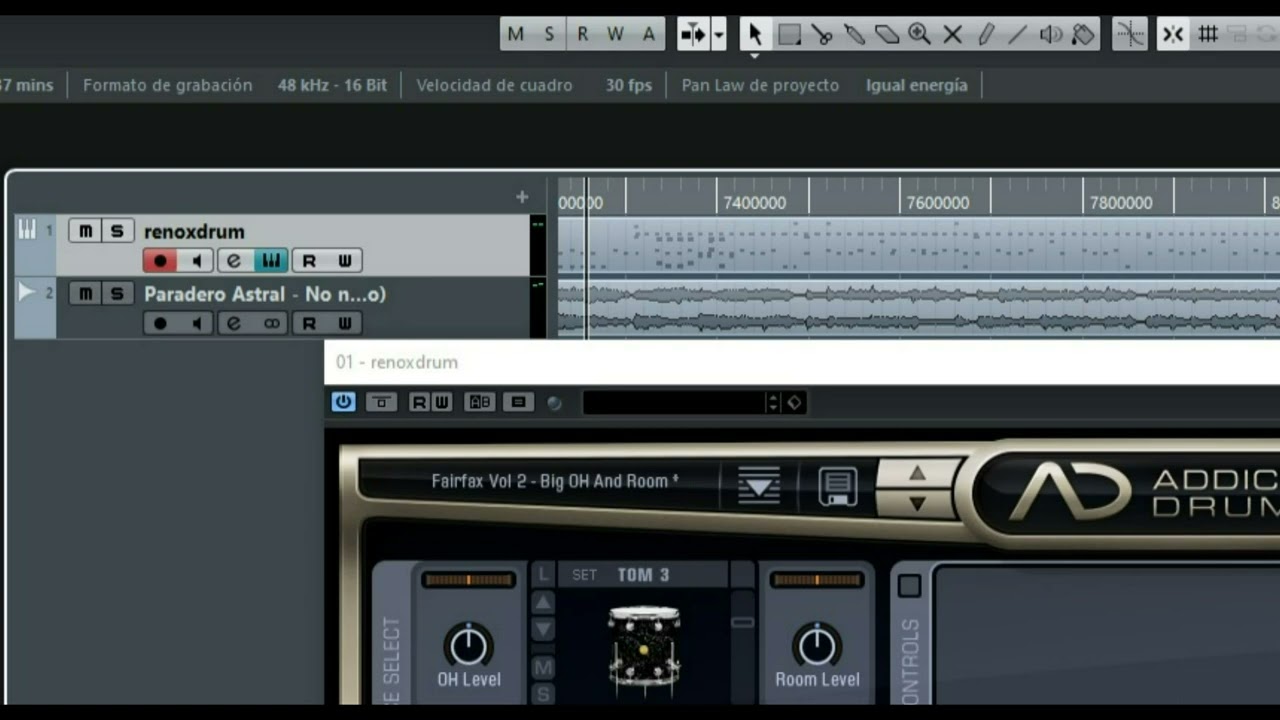This screenshot has height=720, width=1280.
Task: Click Fairfax Vol 2 preset name
Action: [555, 481]
